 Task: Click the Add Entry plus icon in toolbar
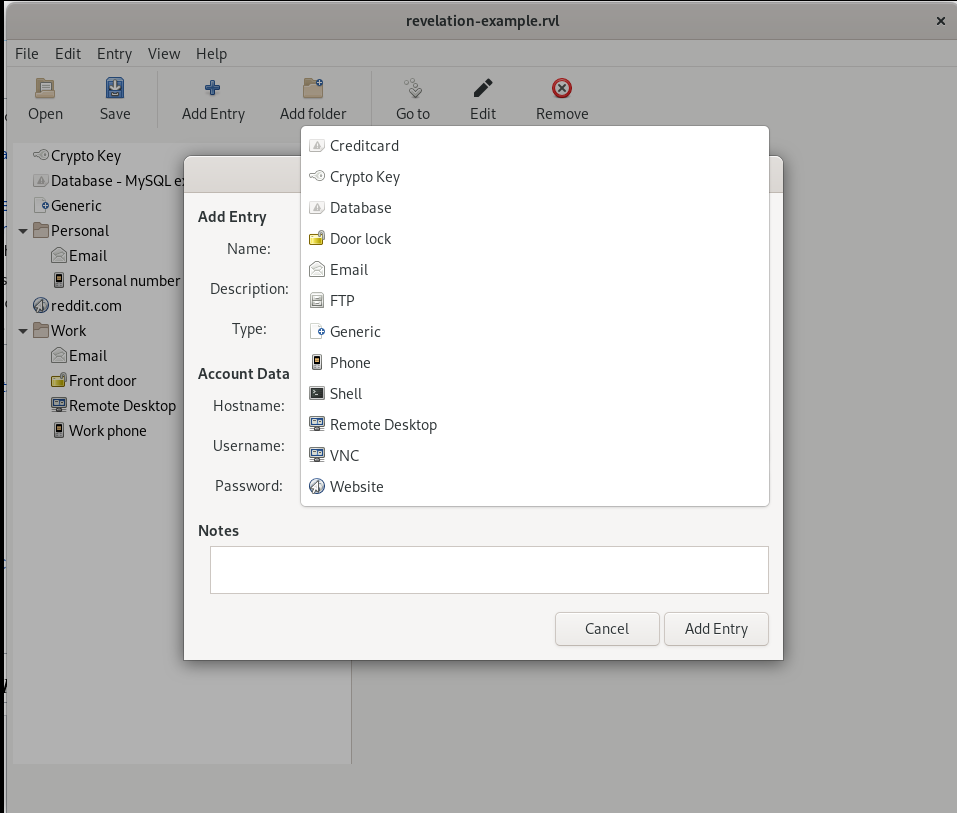pos(212,89)
